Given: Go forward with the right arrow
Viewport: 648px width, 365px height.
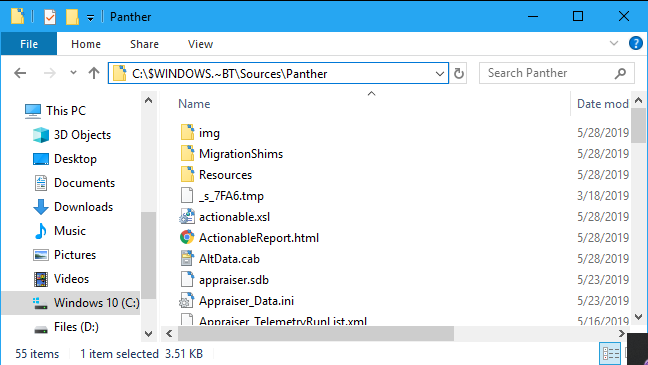Looking at the screenshot, I should tap(50, 74).
